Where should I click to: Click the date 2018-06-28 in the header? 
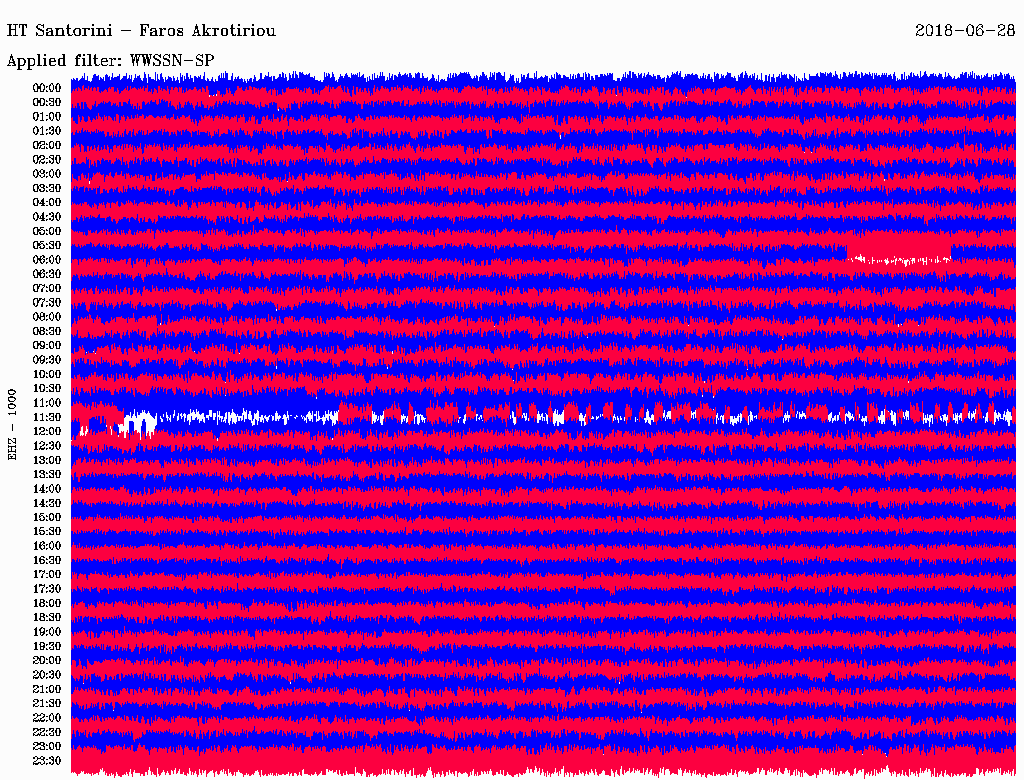[965, 31]
